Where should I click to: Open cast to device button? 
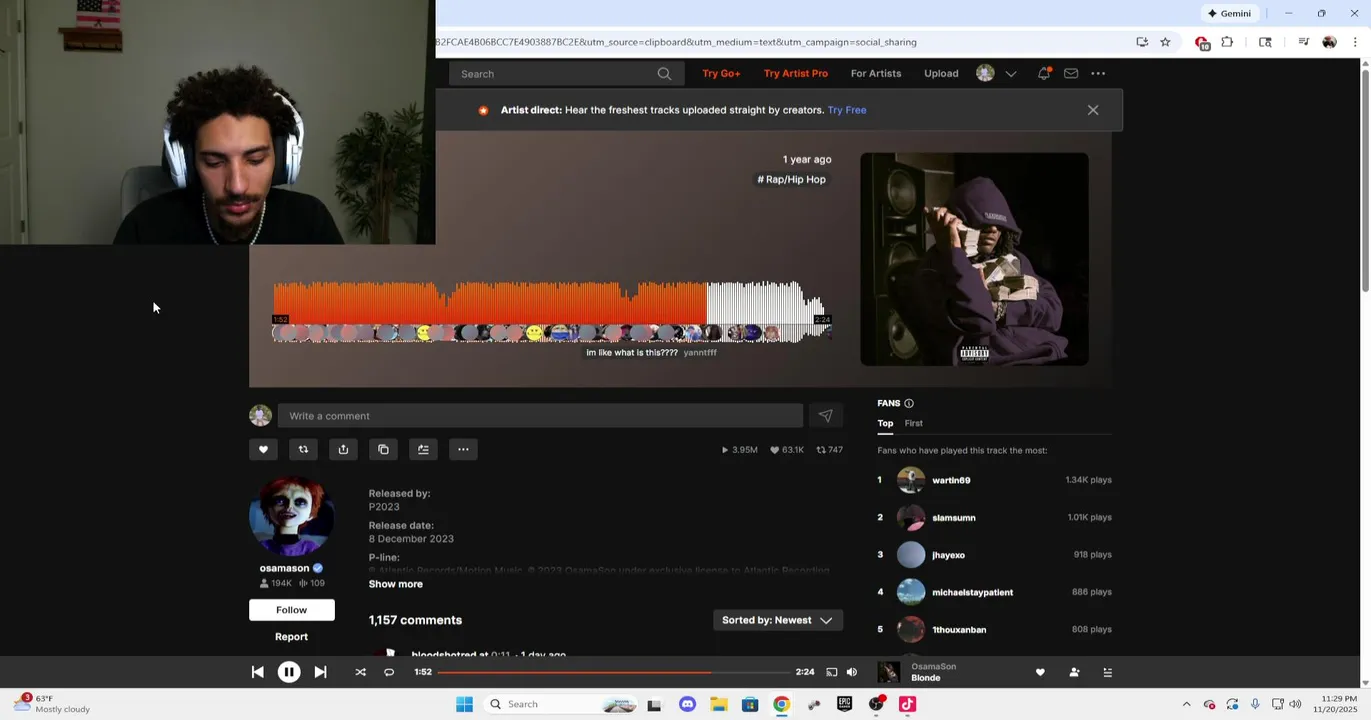(x=831, y=672)
